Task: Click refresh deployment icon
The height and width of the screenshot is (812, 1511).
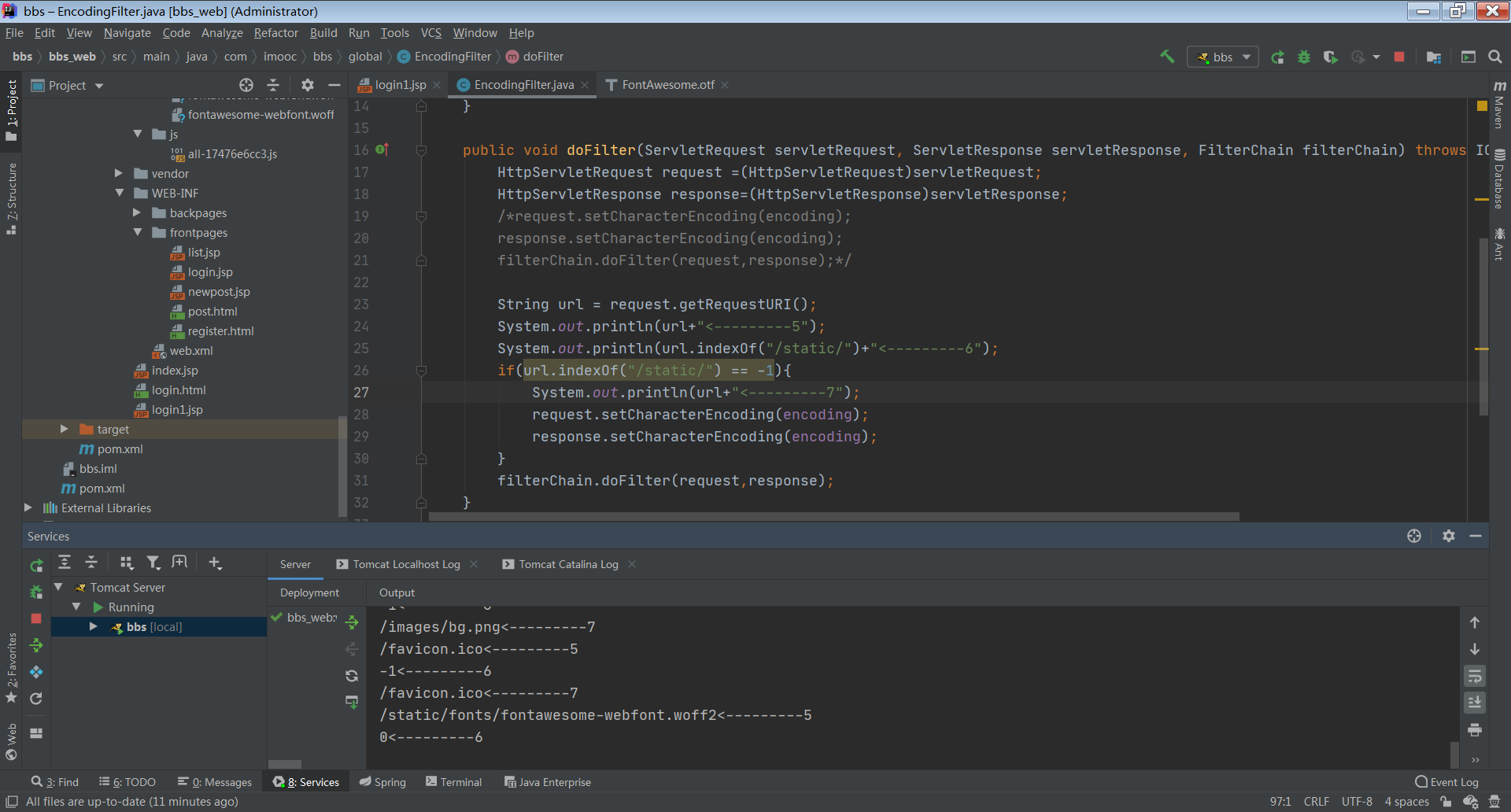Action: (x=352, y=675)
